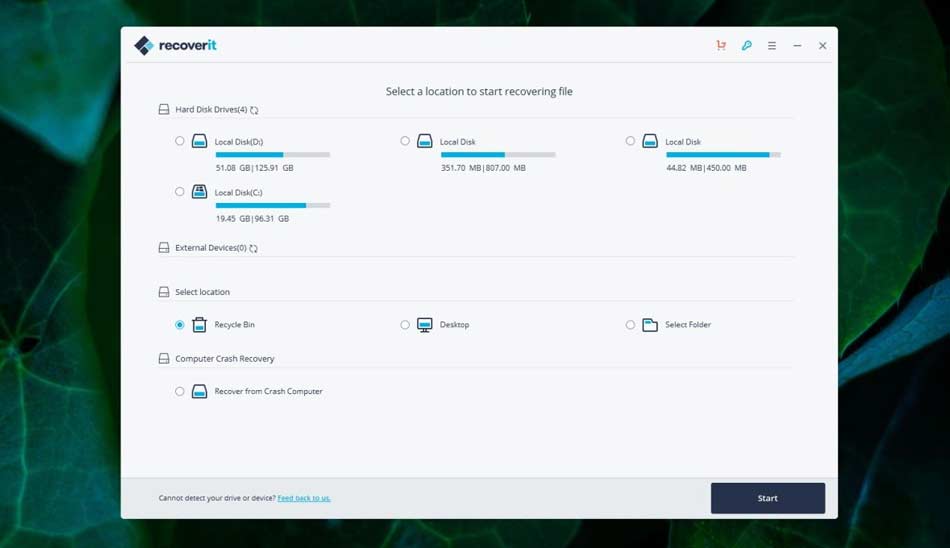Viewport: 950px width, 548px height.
Task: Click the Local Disk(C:) usage bar
Action: [x=273, y=206]
